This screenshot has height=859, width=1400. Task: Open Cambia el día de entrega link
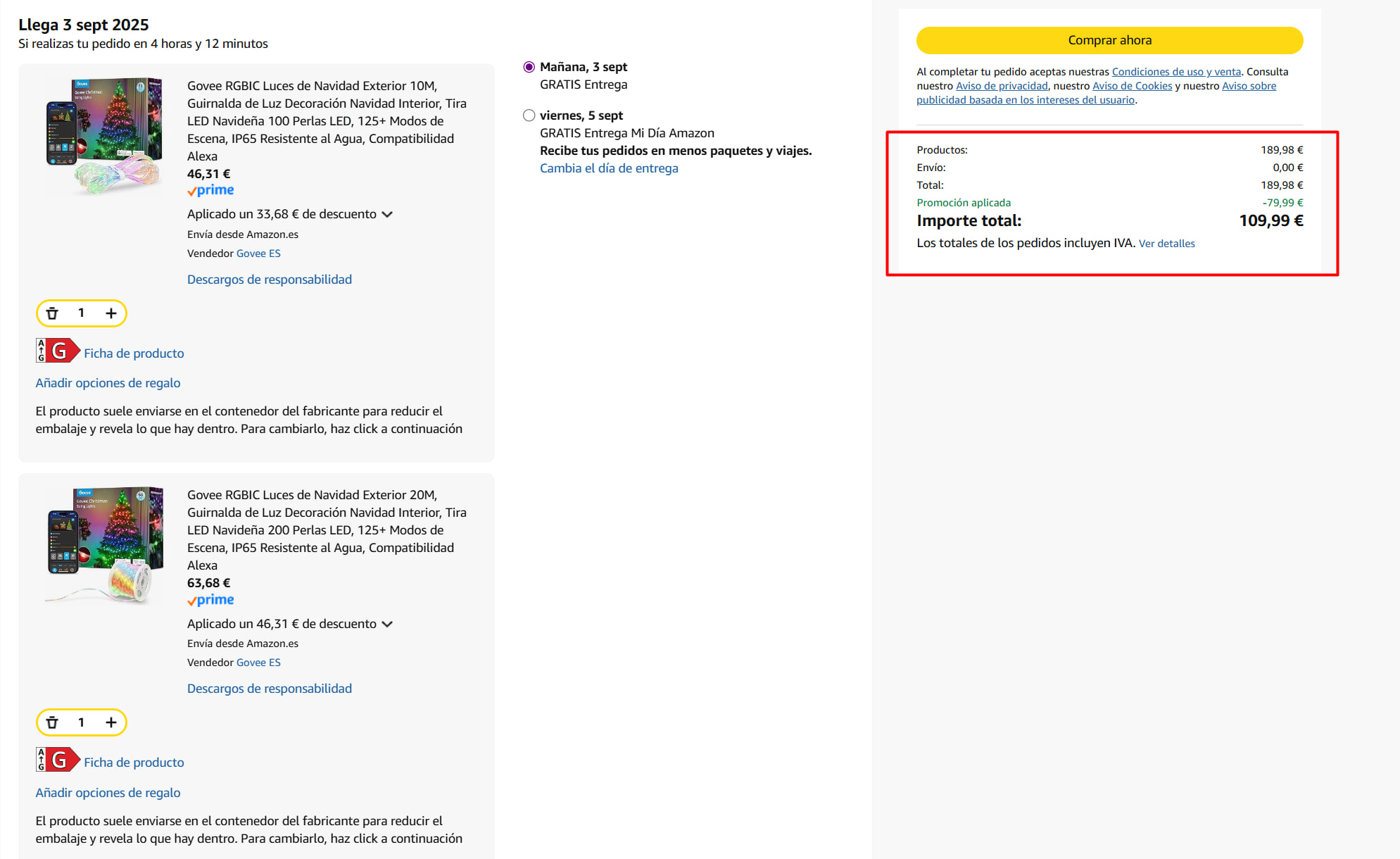[609, 168]
